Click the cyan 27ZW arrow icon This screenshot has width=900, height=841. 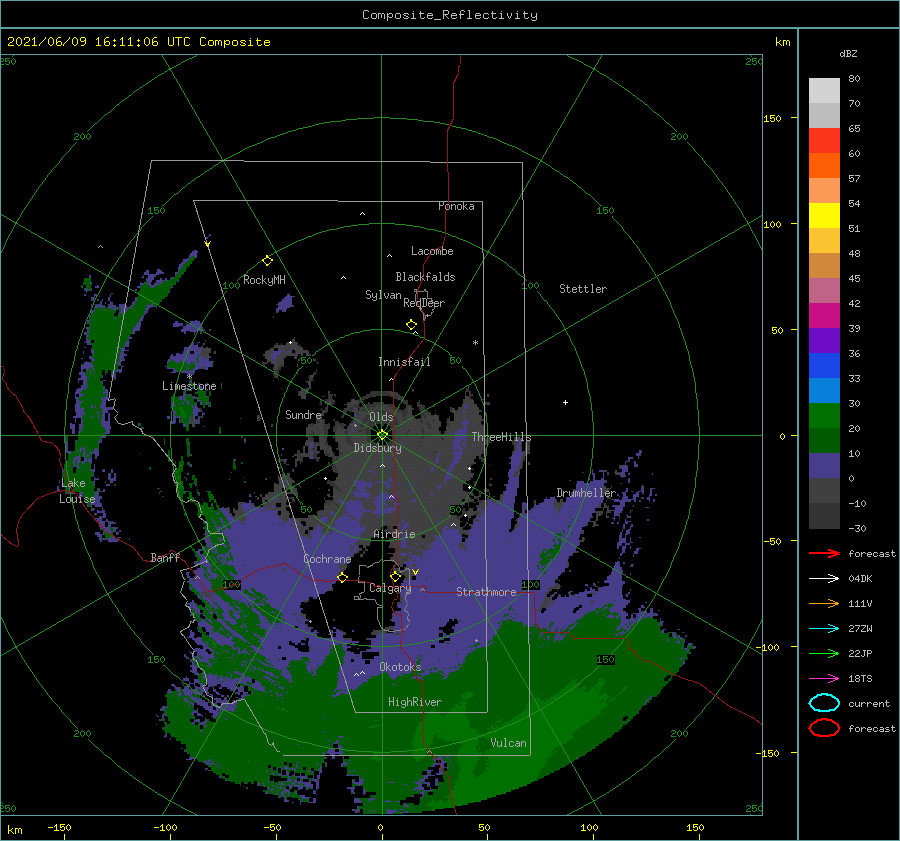pos(824,629)
